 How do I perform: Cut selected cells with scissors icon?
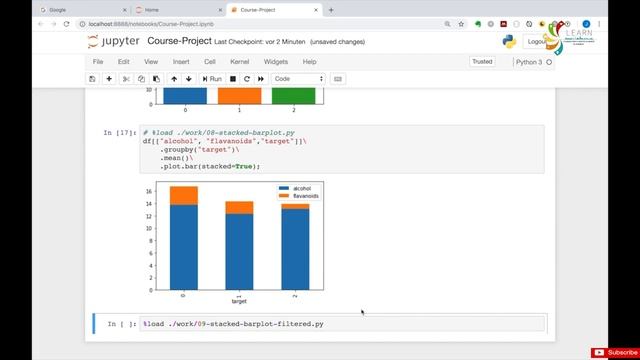click(126, 79)
